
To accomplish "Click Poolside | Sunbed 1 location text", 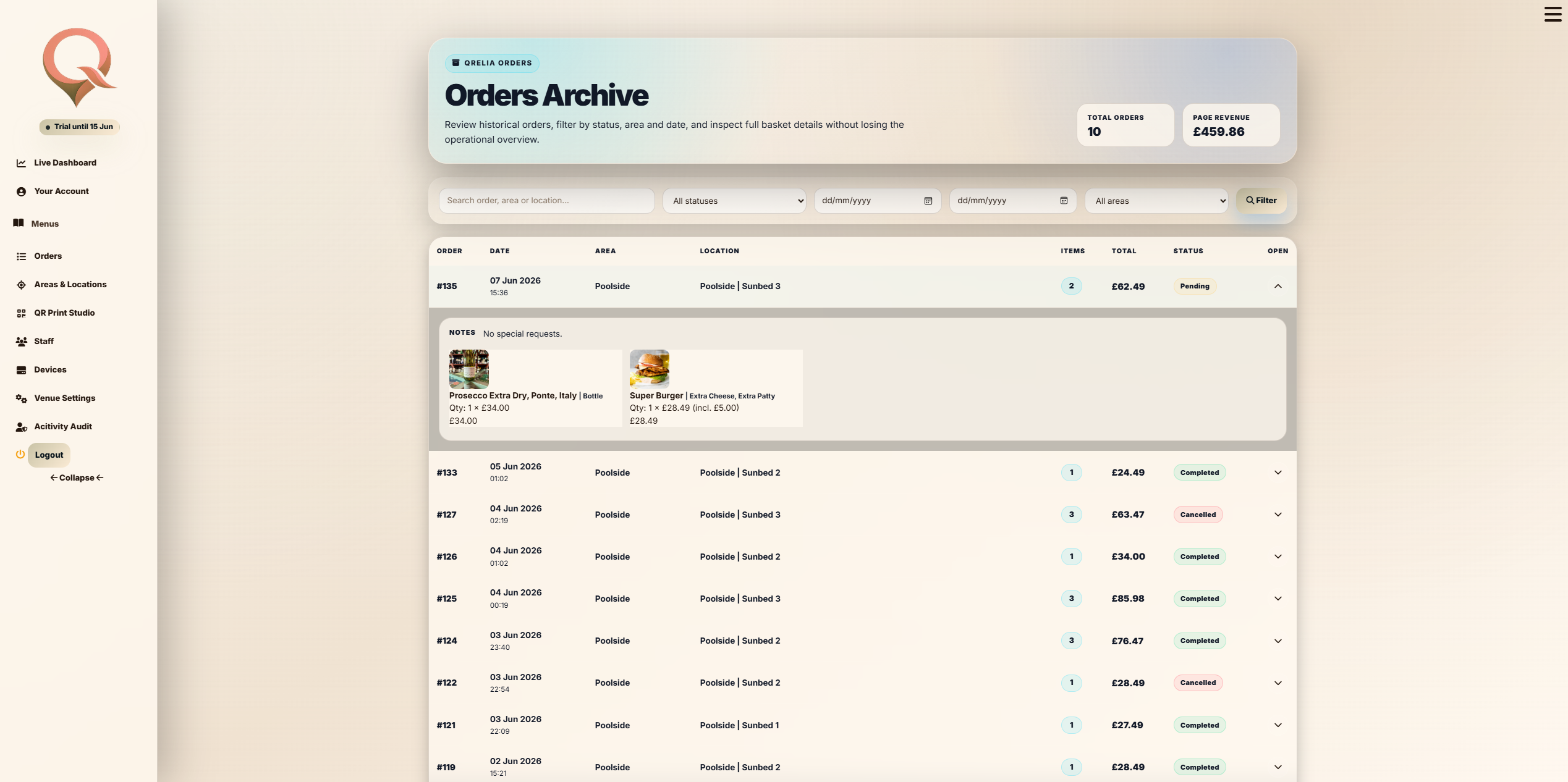I will [739, 726].
